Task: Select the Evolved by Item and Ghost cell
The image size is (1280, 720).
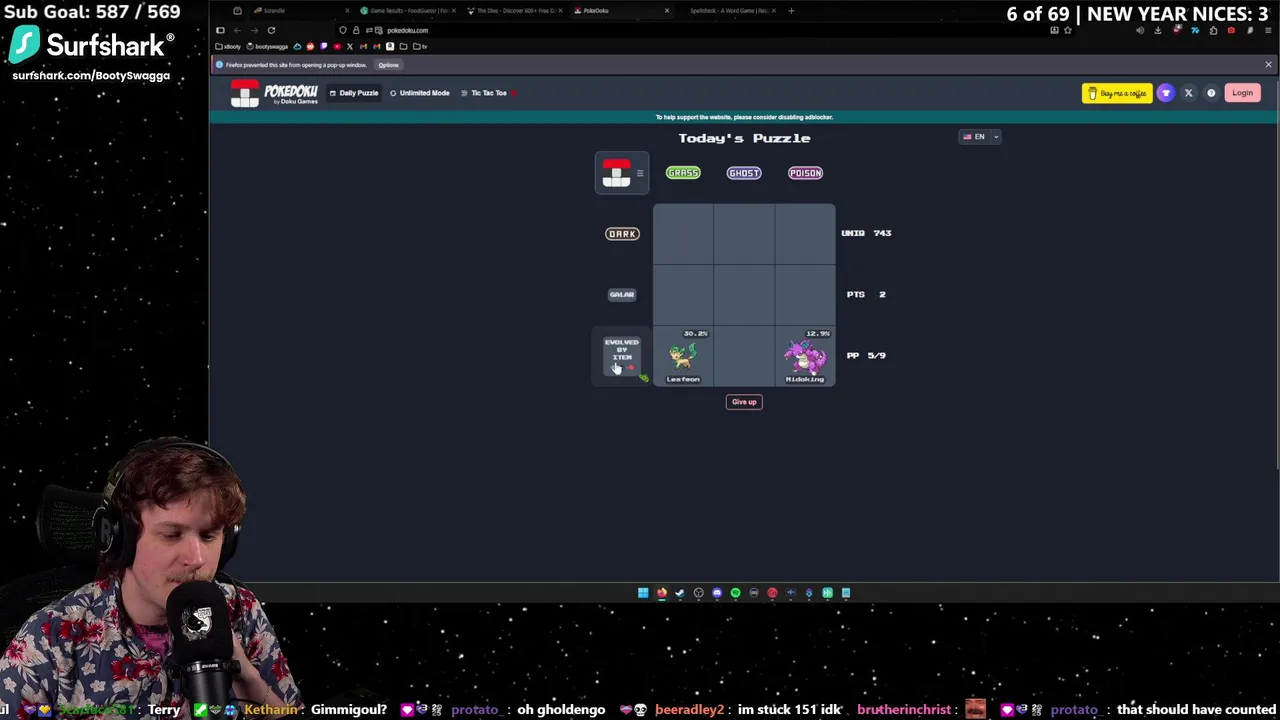Action: (x=744, y=356)
